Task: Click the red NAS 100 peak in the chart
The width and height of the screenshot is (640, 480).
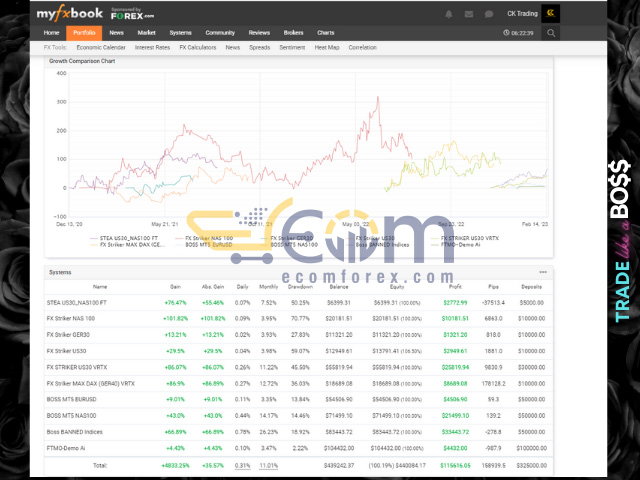Action: (x=378, y=98)
